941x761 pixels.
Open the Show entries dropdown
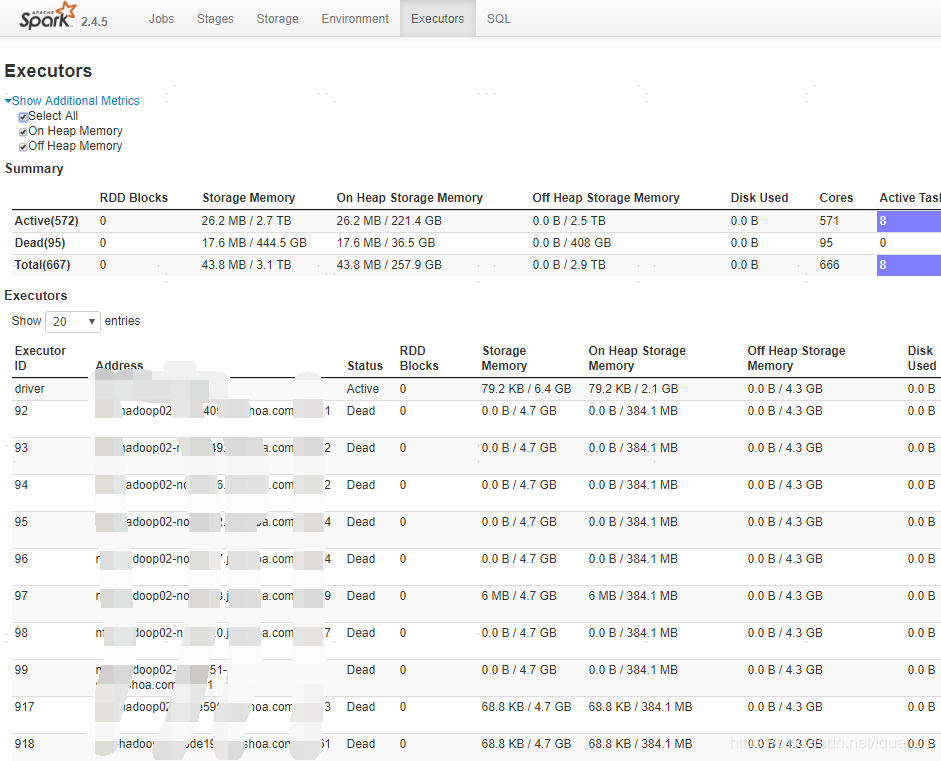(73, 321)
